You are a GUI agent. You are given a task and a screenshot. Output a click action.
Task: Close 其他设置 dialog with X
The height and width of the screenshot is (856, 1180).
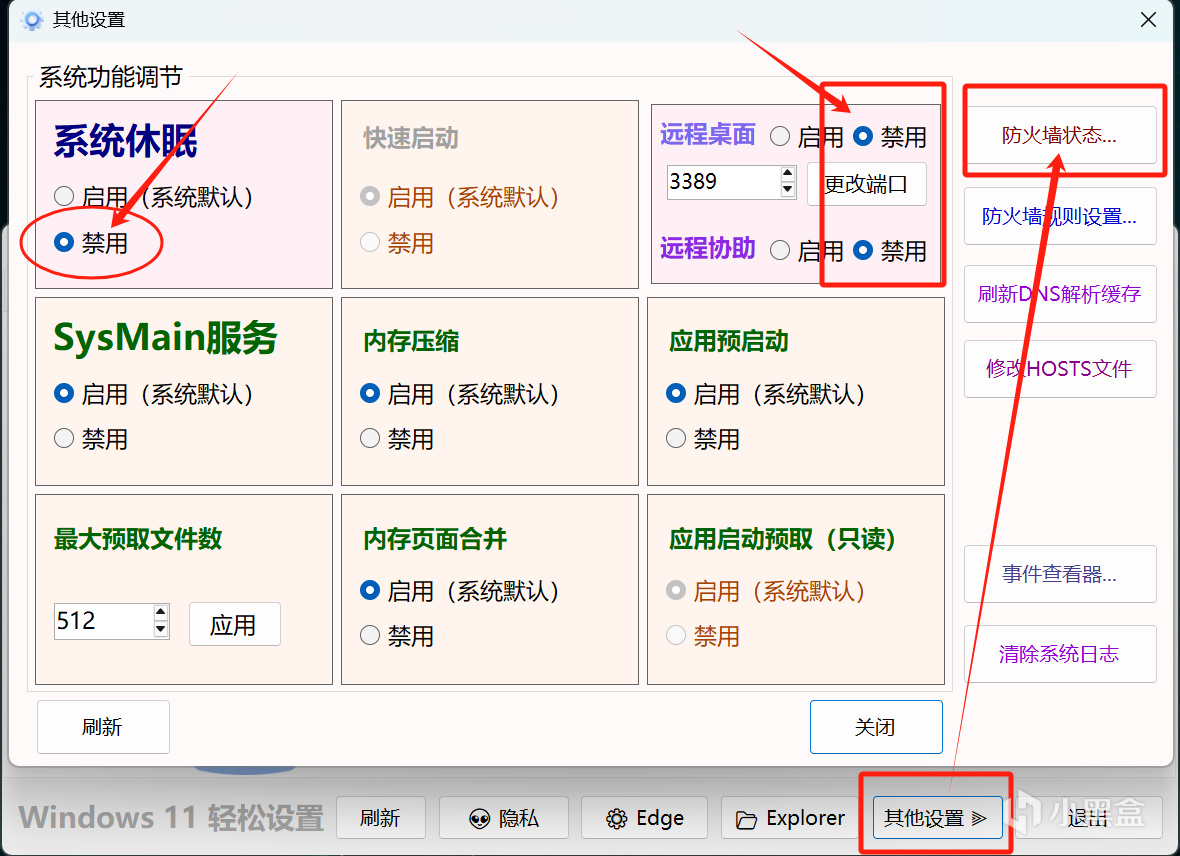tap(1148, 20)
